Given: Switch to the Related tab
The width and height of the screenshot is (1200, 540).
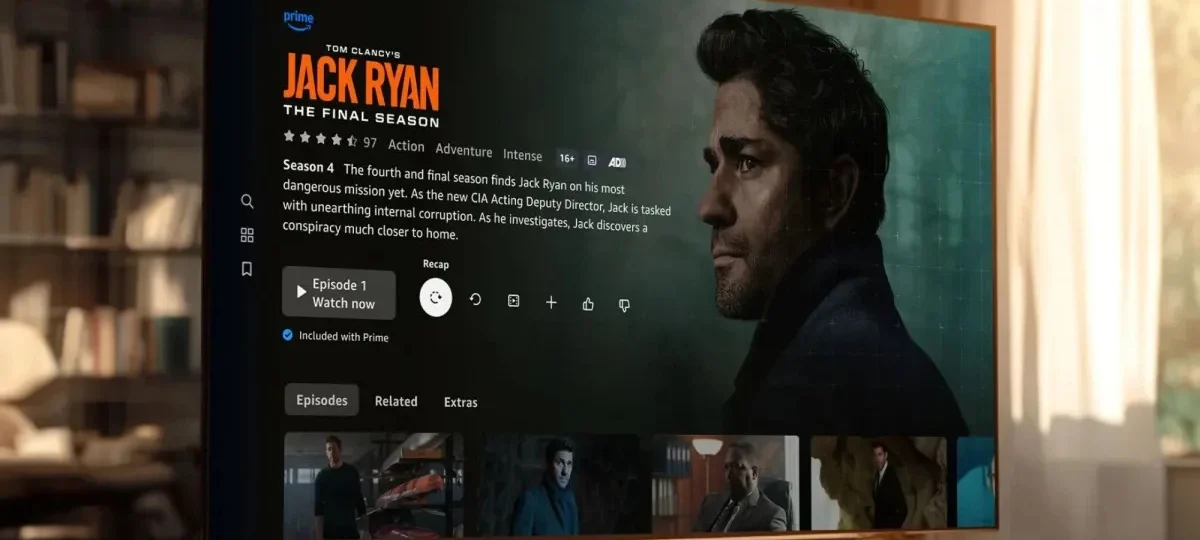Looking at the screenshot, I should tap(396, 401).
